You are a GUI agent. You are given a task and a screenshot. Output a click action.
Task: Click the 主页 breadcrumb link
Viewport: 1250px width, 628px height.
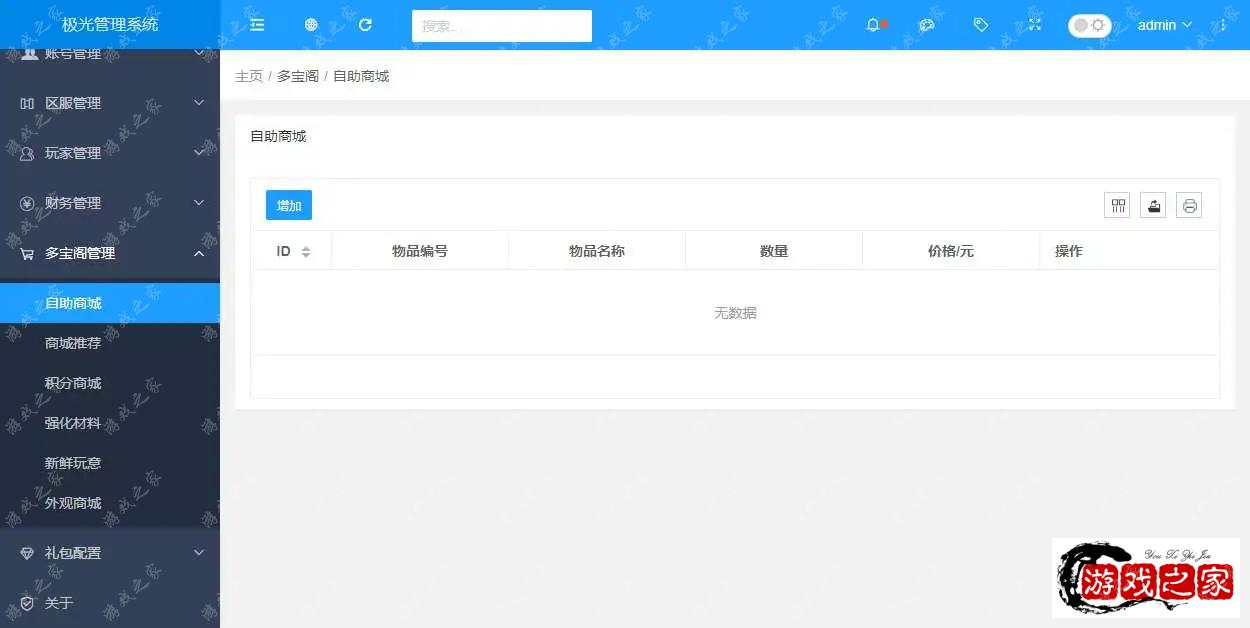click(x=249, y=76)
